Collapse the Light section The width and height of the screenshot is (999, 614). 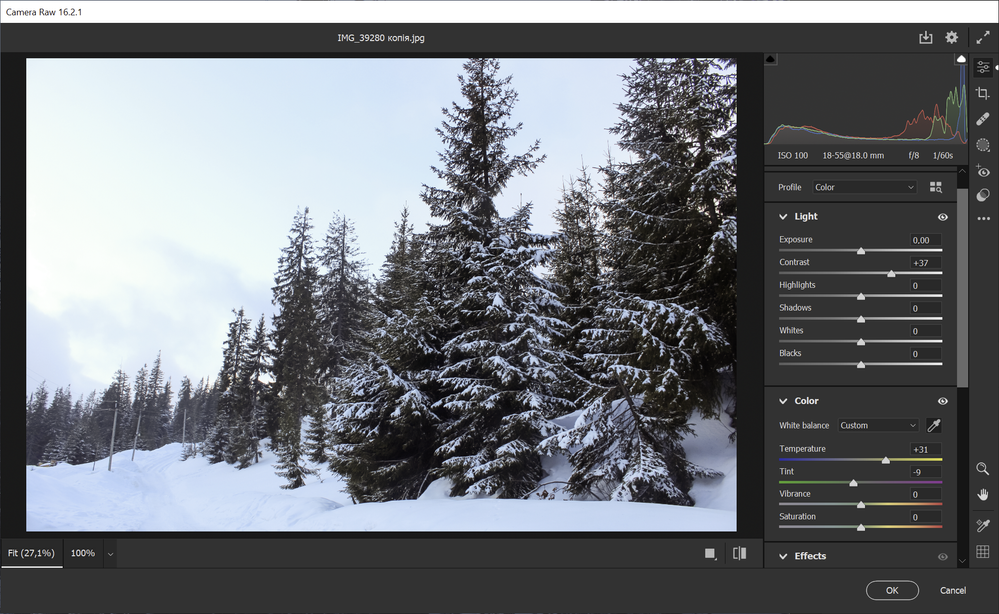pyautogui.click(x=783, y=217)
